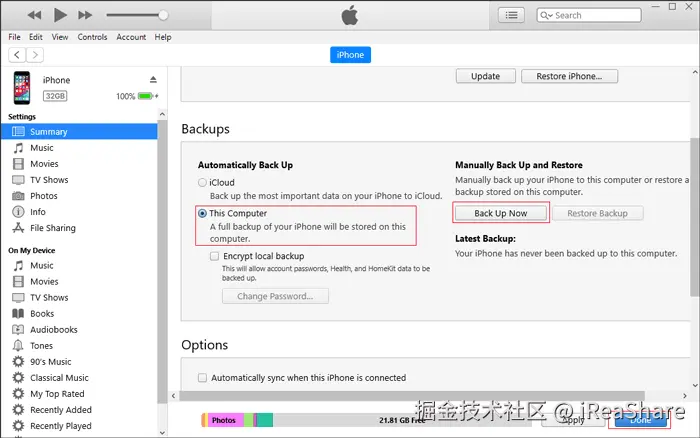The height and width of the screenshot is (438, 700).
Task: Click the sidebar scroll down arrow
Action: point(162,433)
